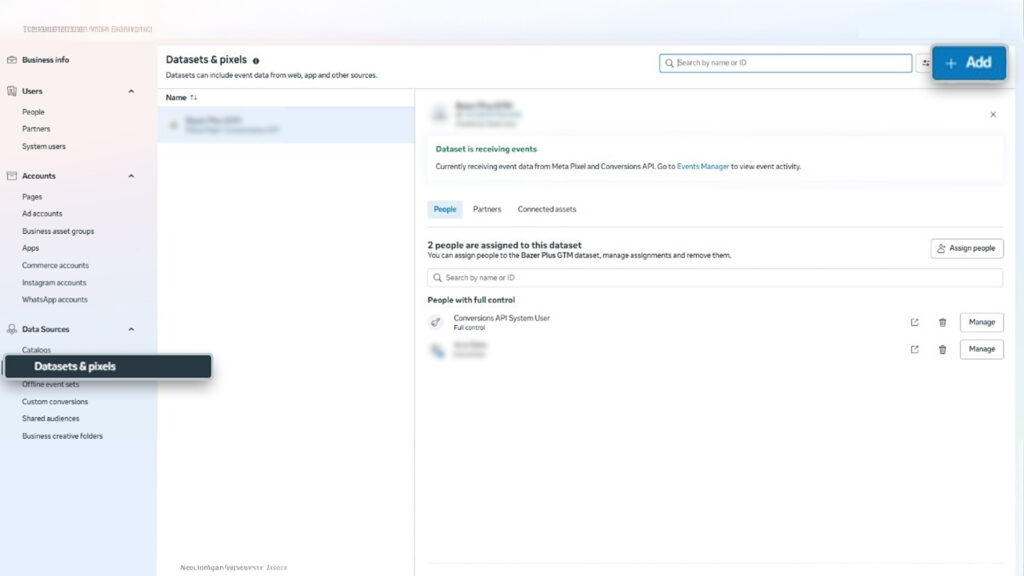
Task: Click the Business info briefcase icon
Action: pos(12,60)
